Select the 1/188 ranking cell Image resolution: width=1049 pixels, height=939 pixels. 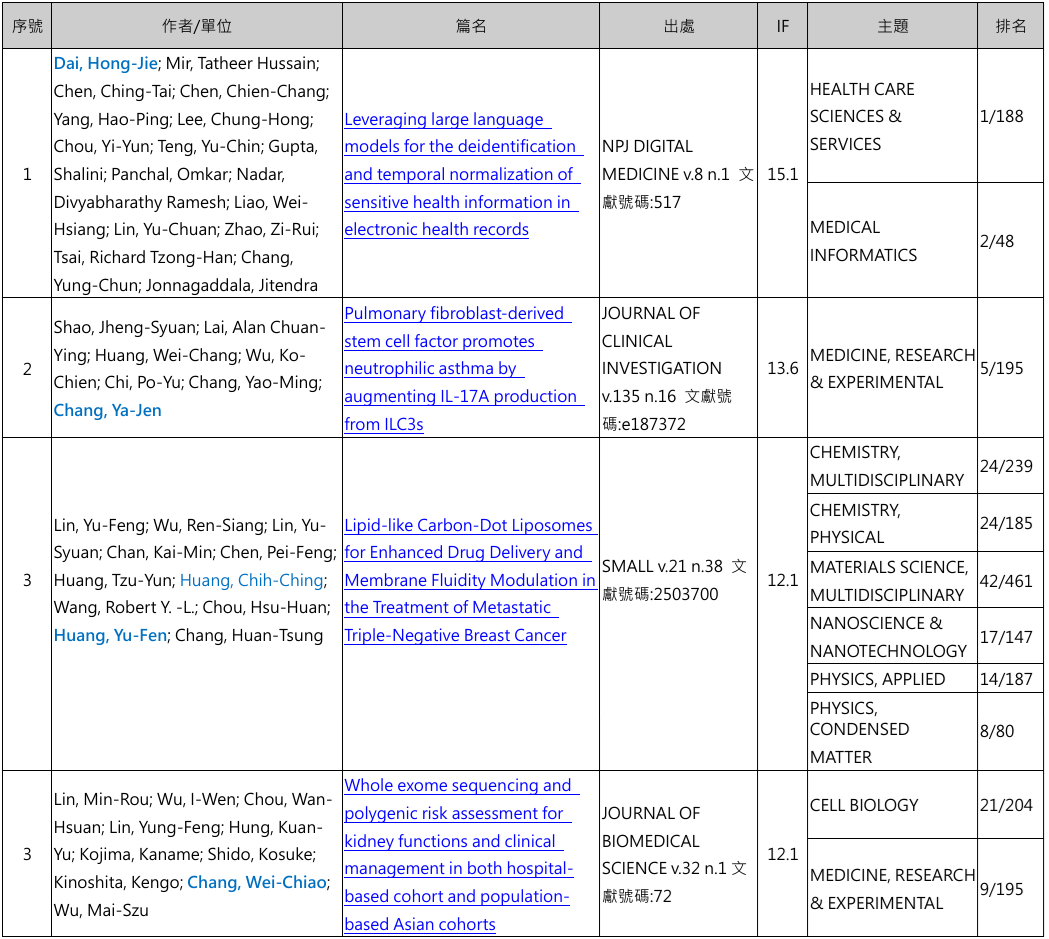pyautogui.click(x=1002, y=116)
